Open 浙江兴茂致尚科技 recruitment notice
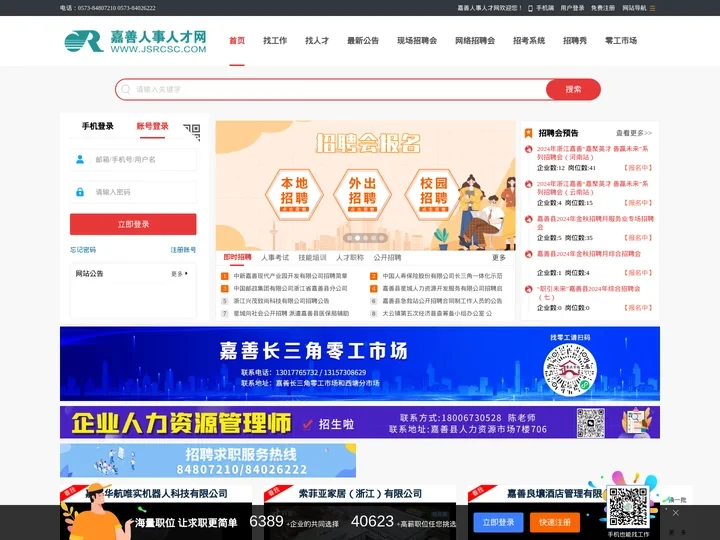Image resolution: width=720 pixels, height=540 pixels. tap(281, 301)
